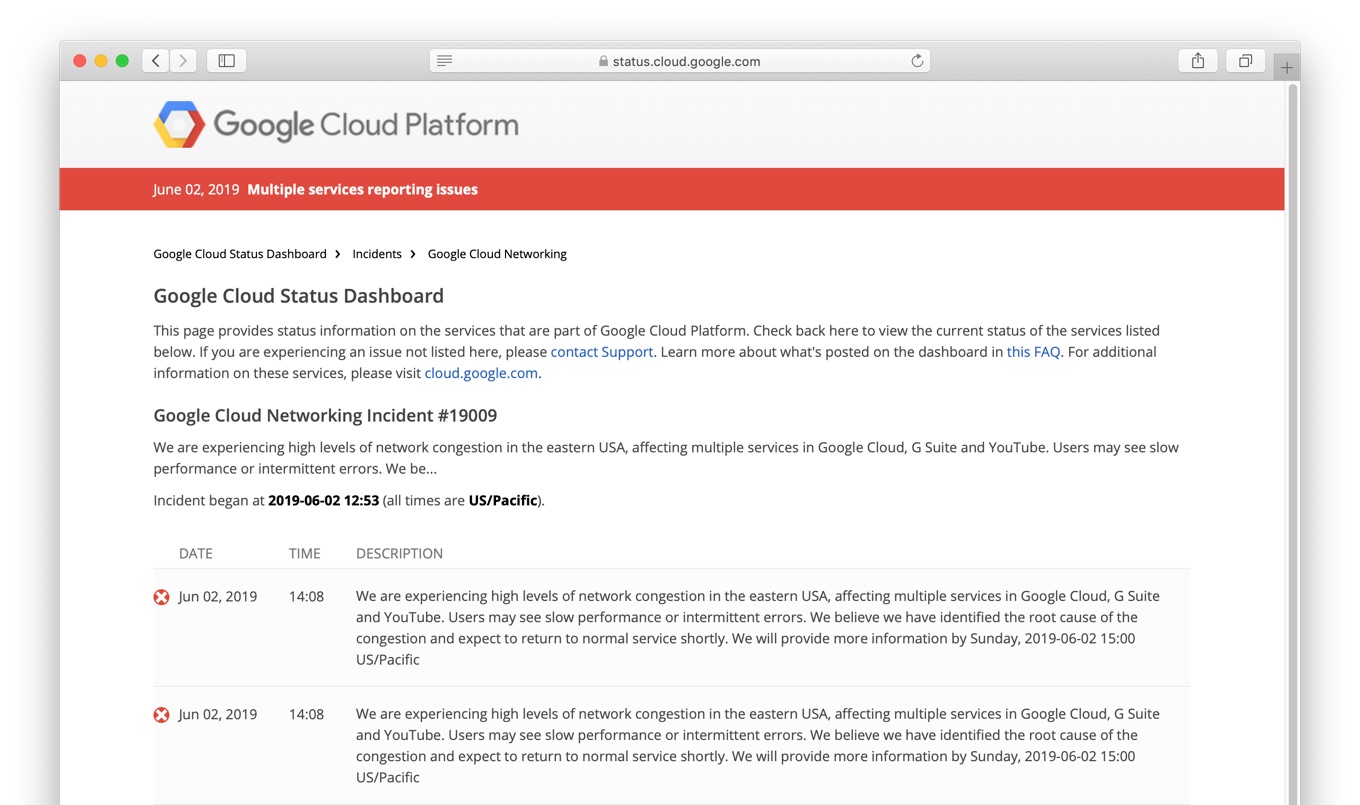
Task: Click red error icon on second incident row
Action: [161, 715]
